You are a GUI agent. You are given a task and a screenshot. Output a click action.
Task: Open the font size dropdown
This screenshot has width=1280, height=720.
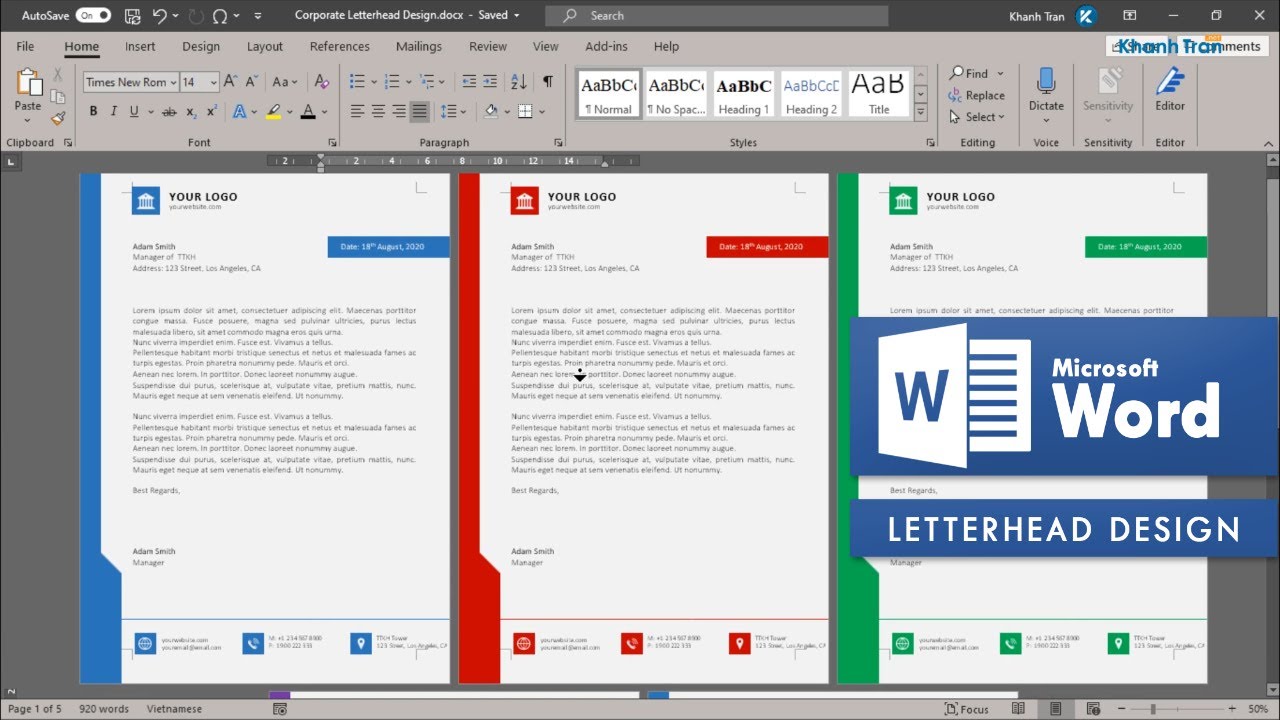(214, 83)
